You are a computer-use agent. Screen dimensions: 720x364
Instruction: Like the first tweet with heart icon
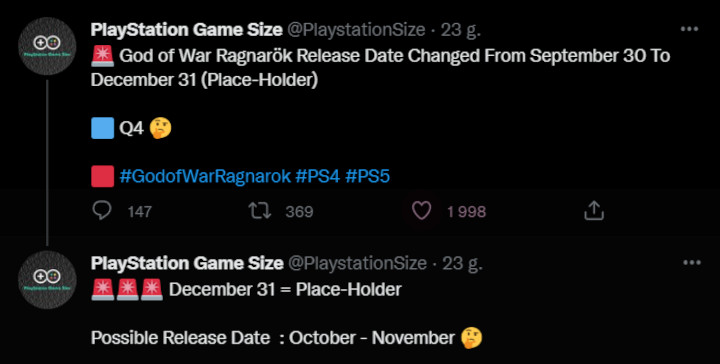click(422, 211)
